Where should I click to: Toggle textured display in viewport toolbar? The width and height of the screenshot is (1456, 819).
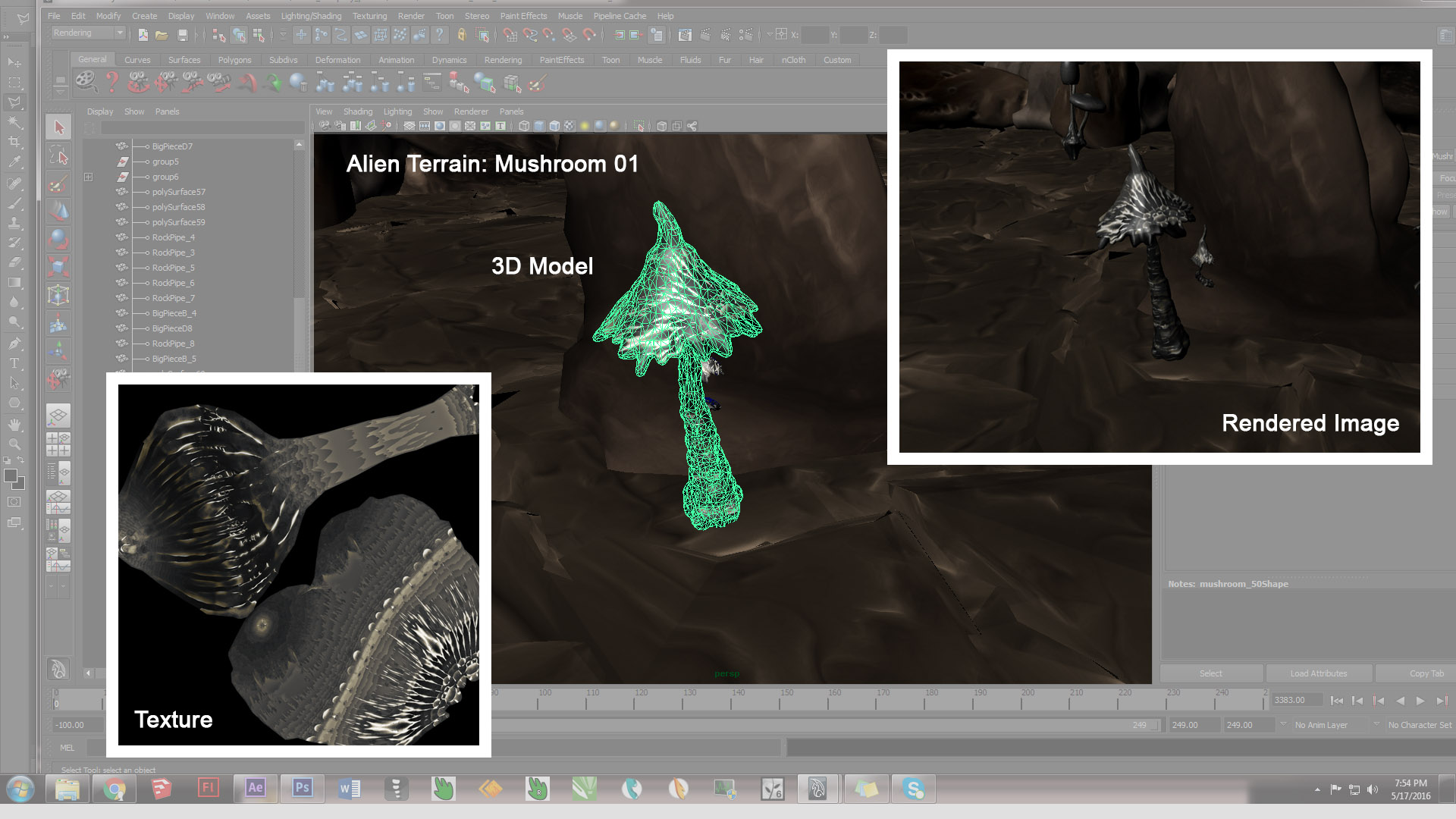570,126
